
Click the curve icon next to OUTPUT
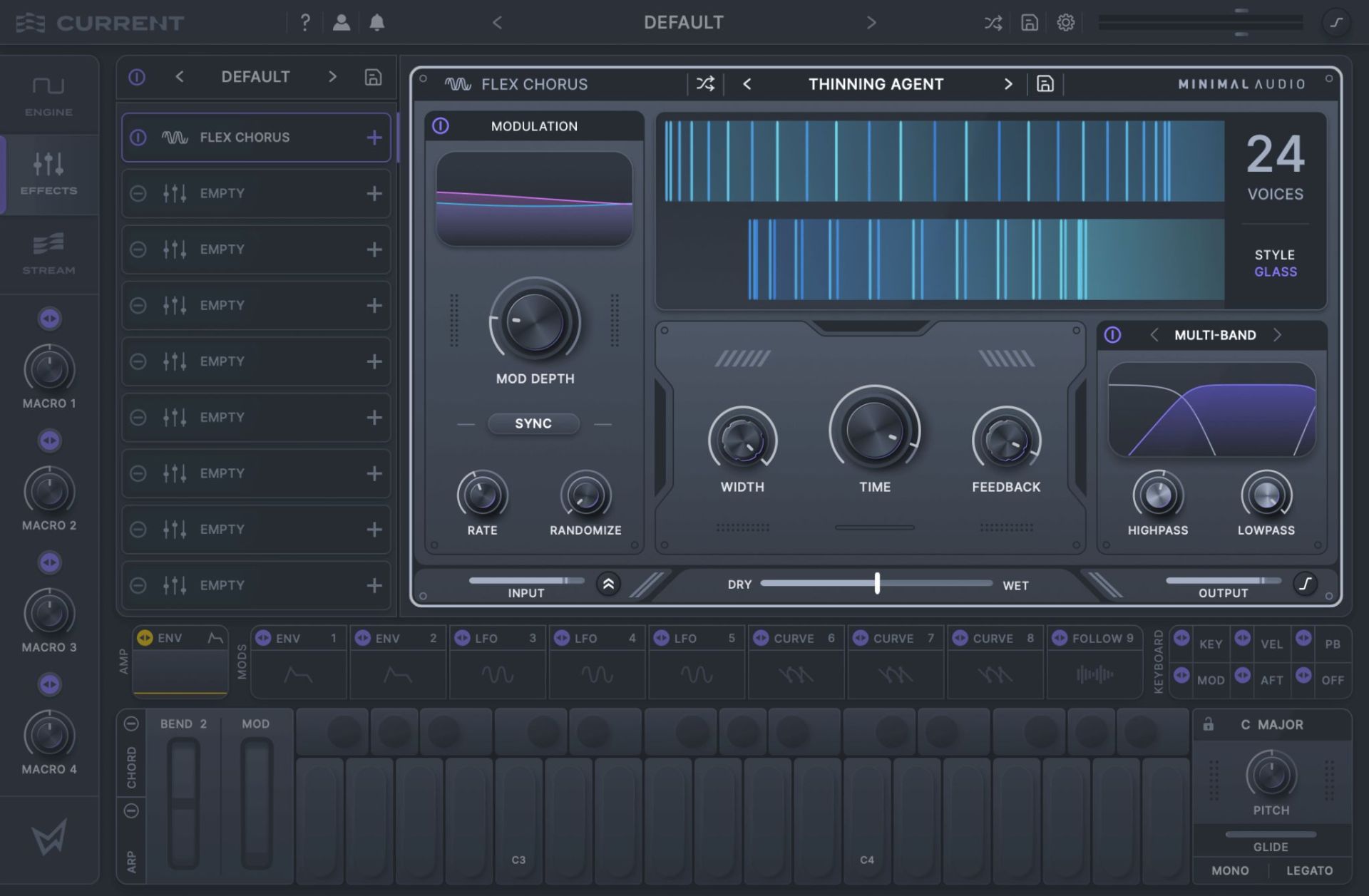point(1306,585)
